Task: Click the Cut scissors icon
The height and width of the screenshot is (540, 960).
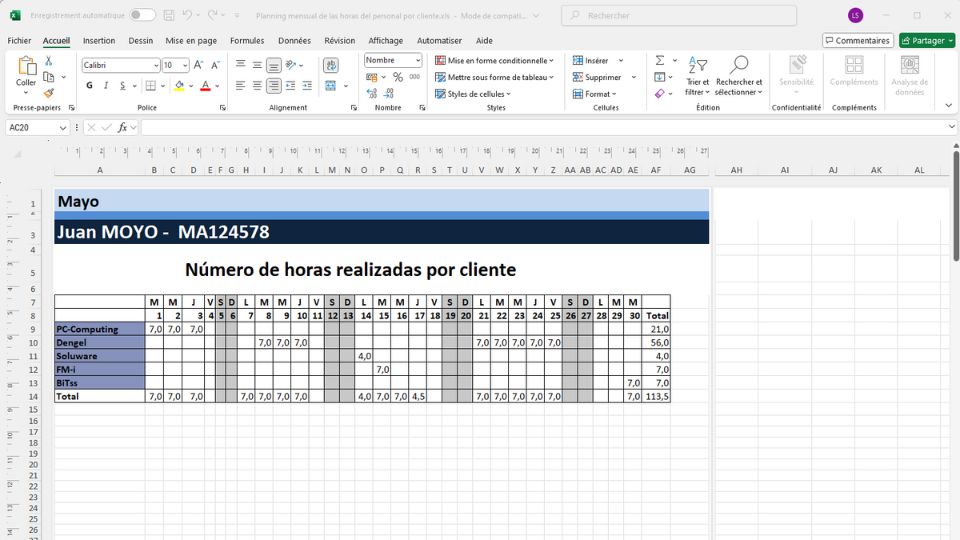Action: (x=48, y=61)
